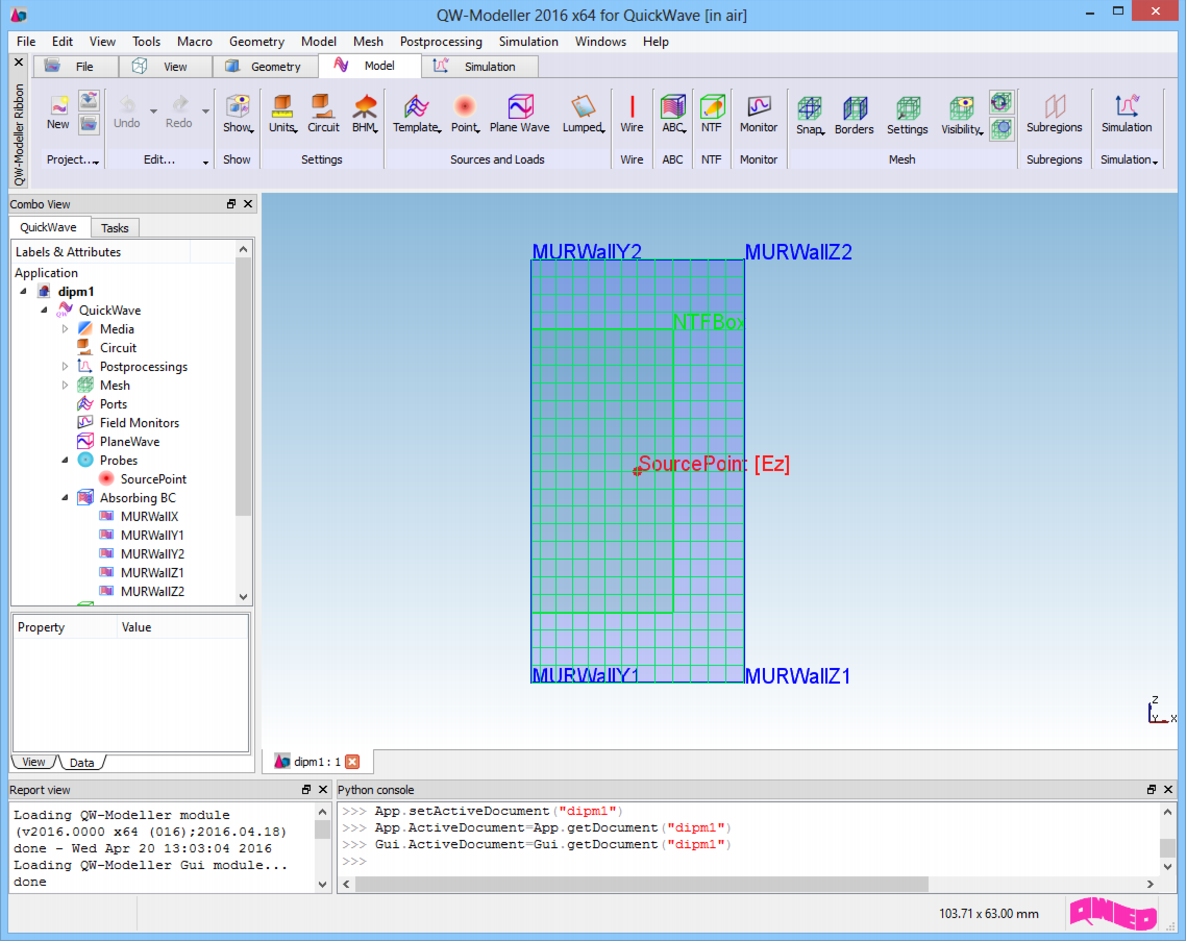The height and width of the screenshot is (943, 1187).
Task: Select Ports tree item
Action: (113, 404)
